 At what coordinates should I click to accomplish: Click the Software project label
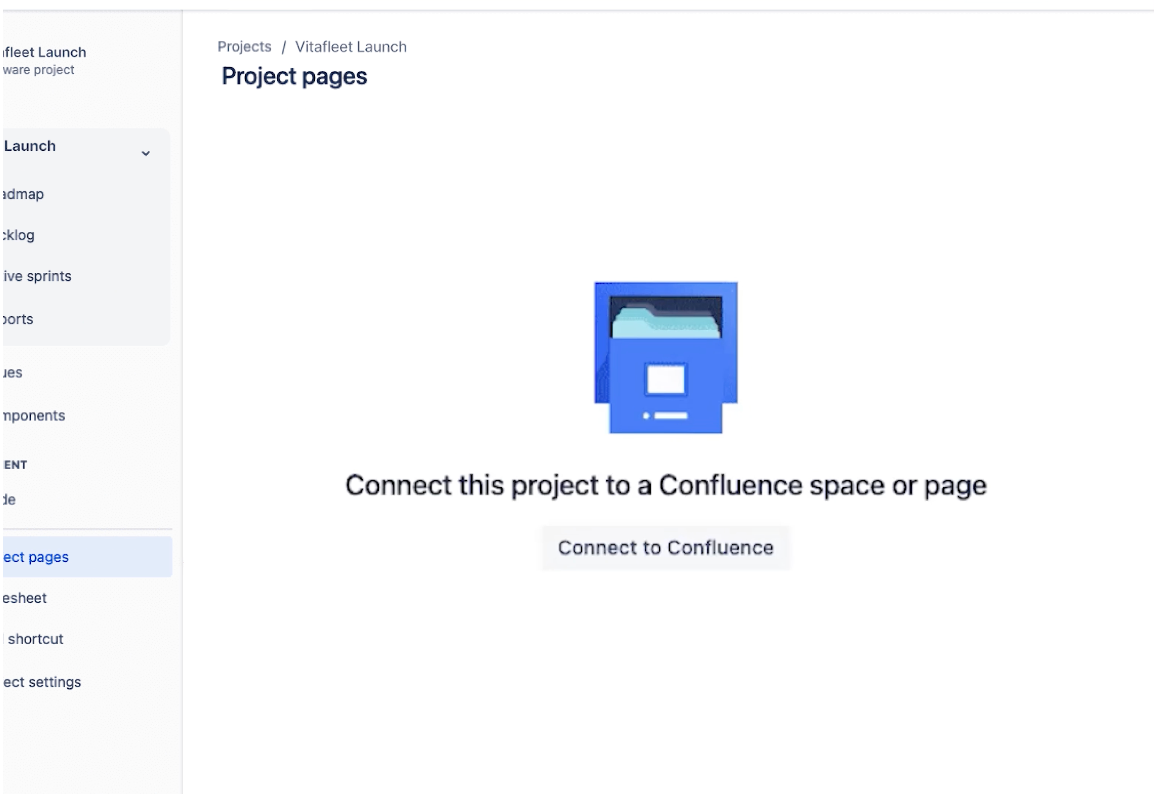click(37, 70)
